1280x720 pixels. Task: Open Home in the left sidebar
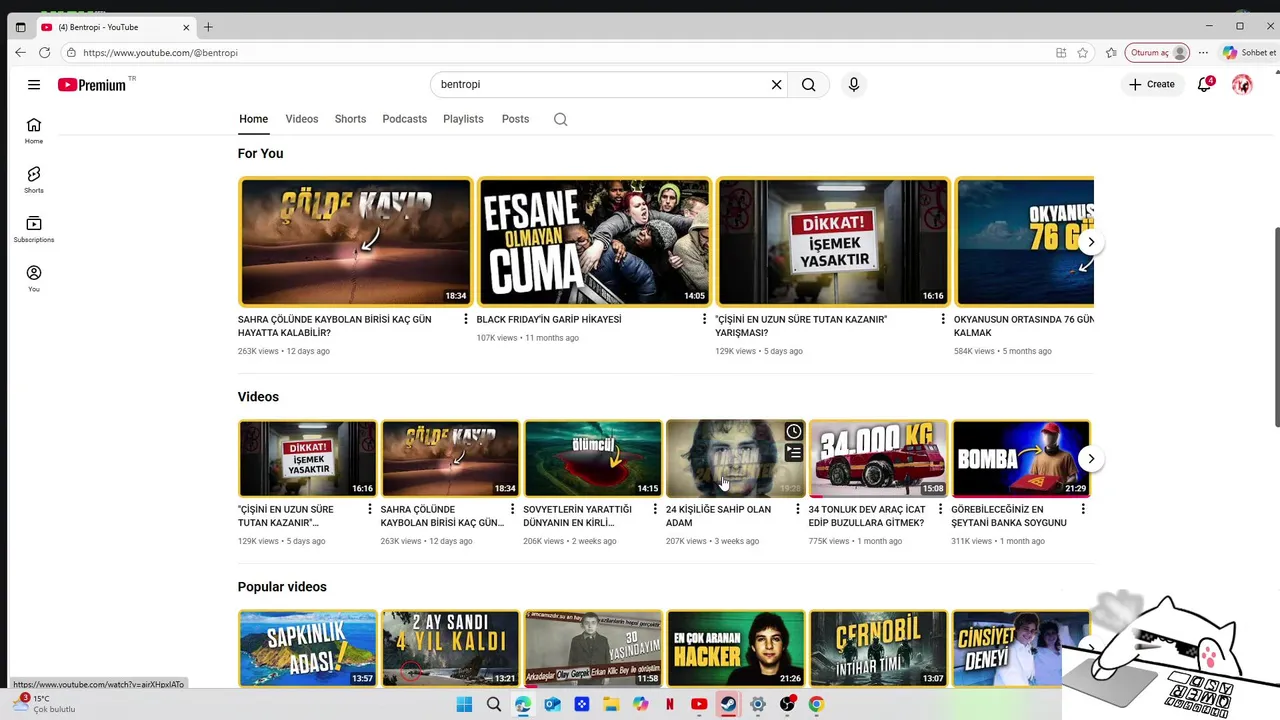(x=34, y=130)
